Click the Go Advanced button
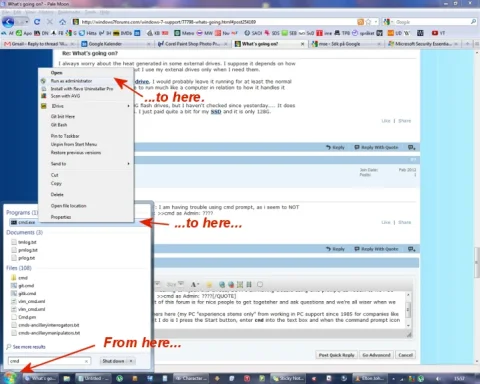Image resolution: width=480 pixels, height=384 pixels. tap(376, 355)
